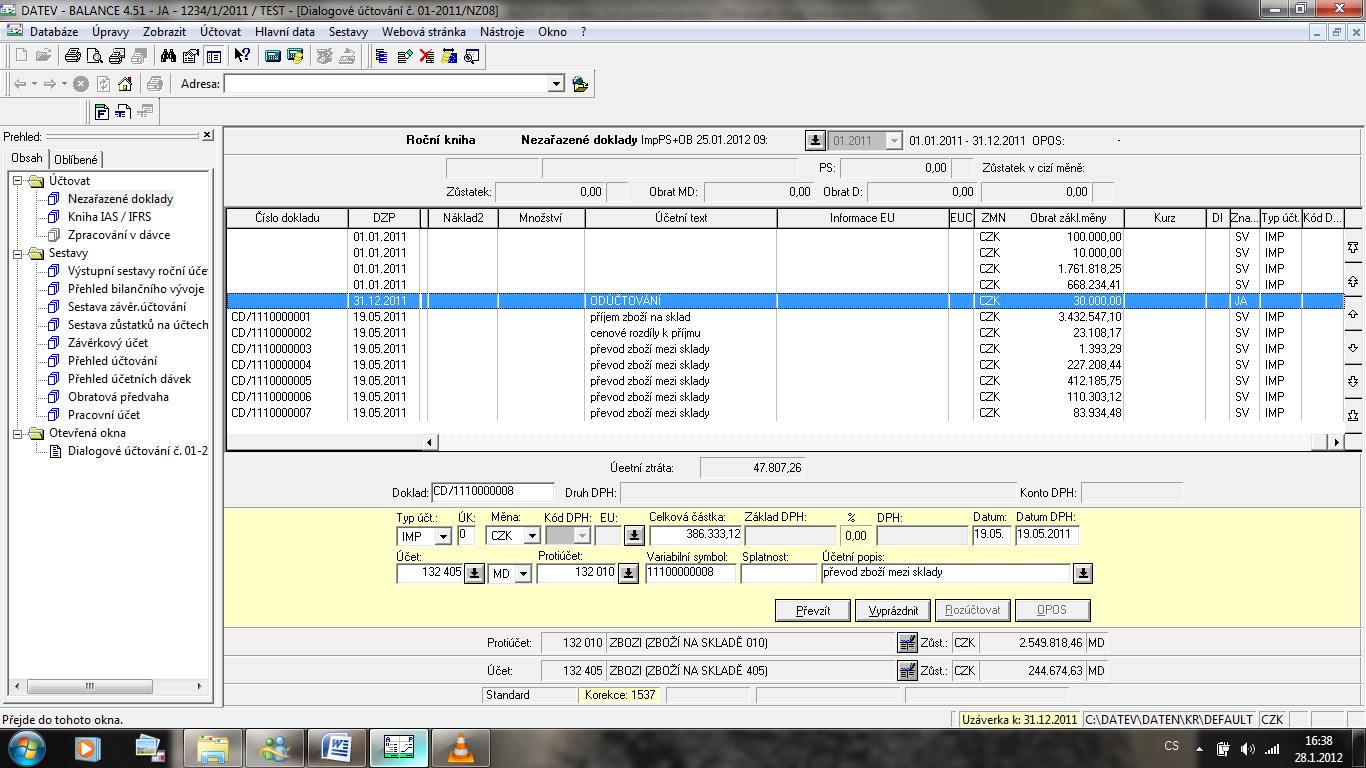Open Print Preview via magnifier page icon
1366x768 pixels.
[x=94, y=56]
